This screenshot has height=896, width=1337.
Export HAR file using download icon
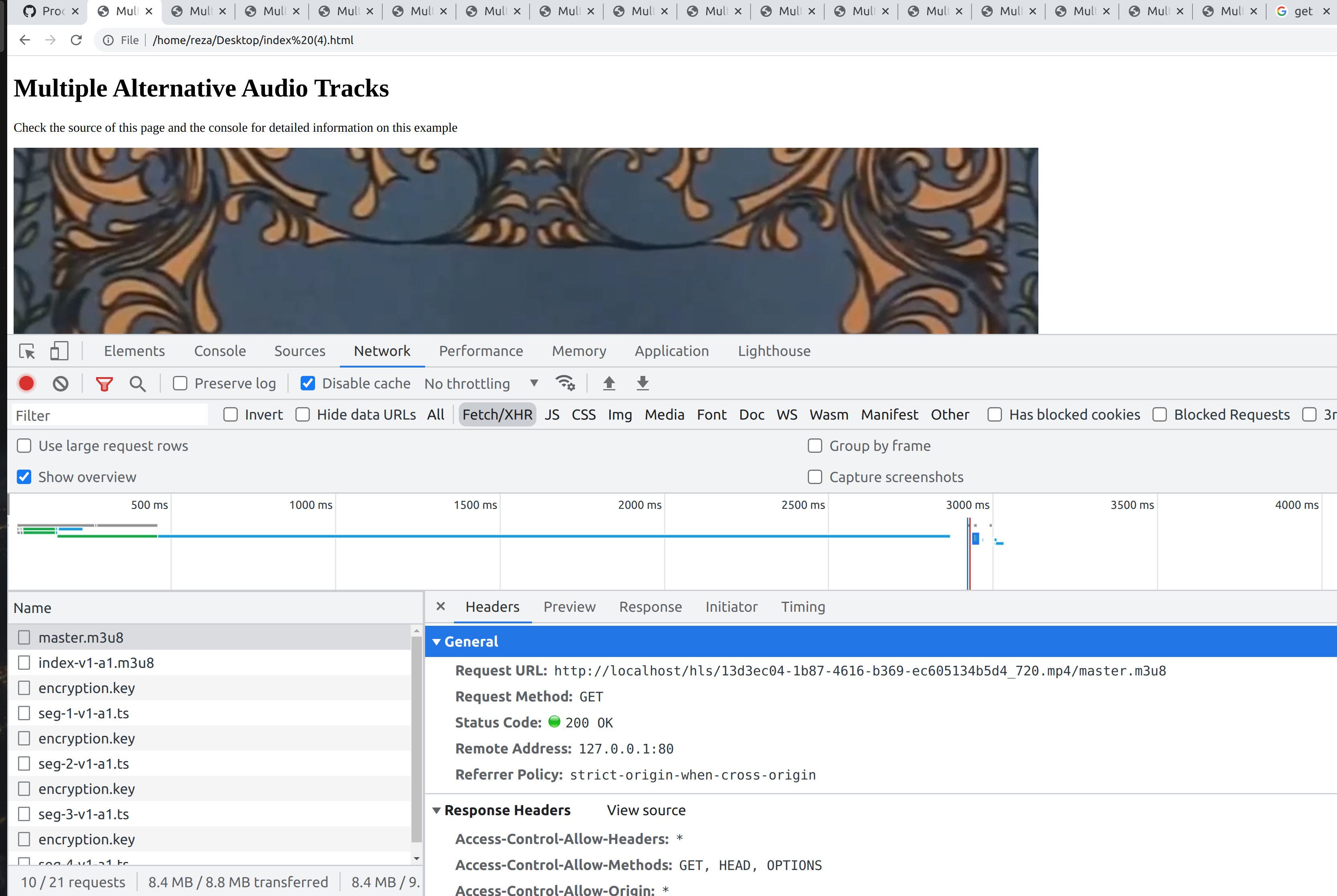(x=642, y=384)
